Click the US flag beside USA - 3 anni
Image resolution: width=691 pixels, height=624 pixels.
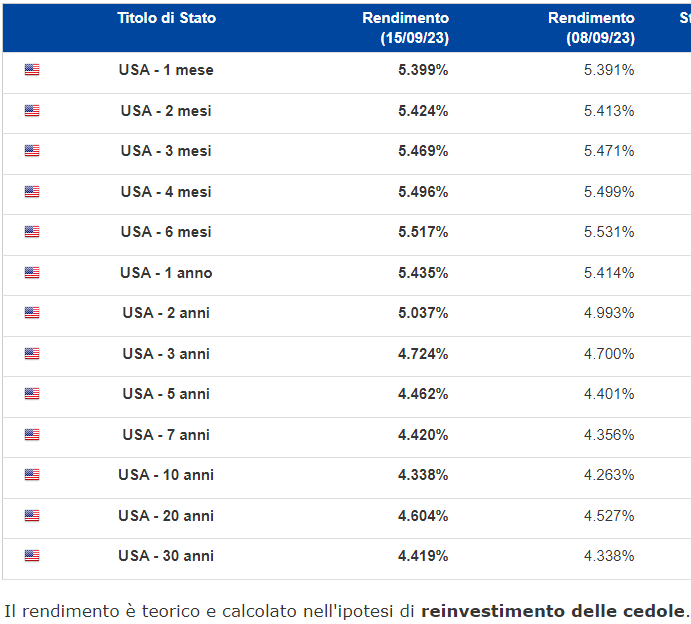tap(32, 354)
